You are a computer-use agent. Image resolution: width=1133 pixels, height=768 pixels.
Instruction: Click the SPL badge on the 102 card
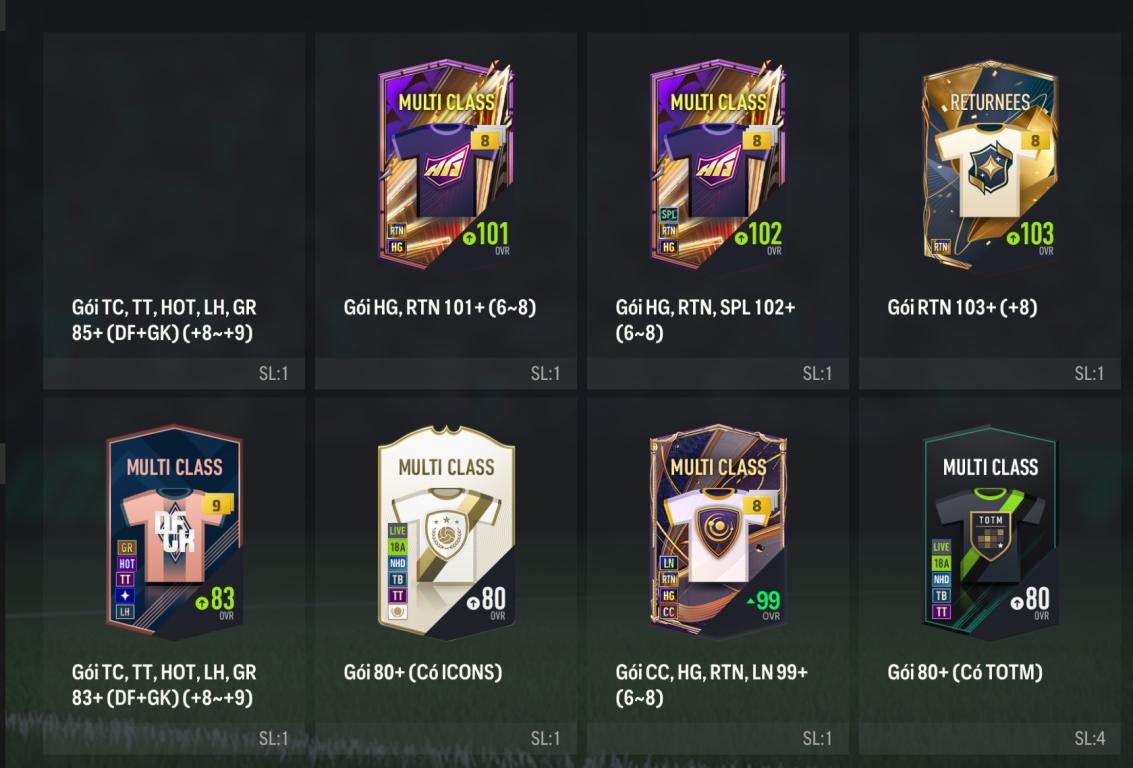point(669,215)
